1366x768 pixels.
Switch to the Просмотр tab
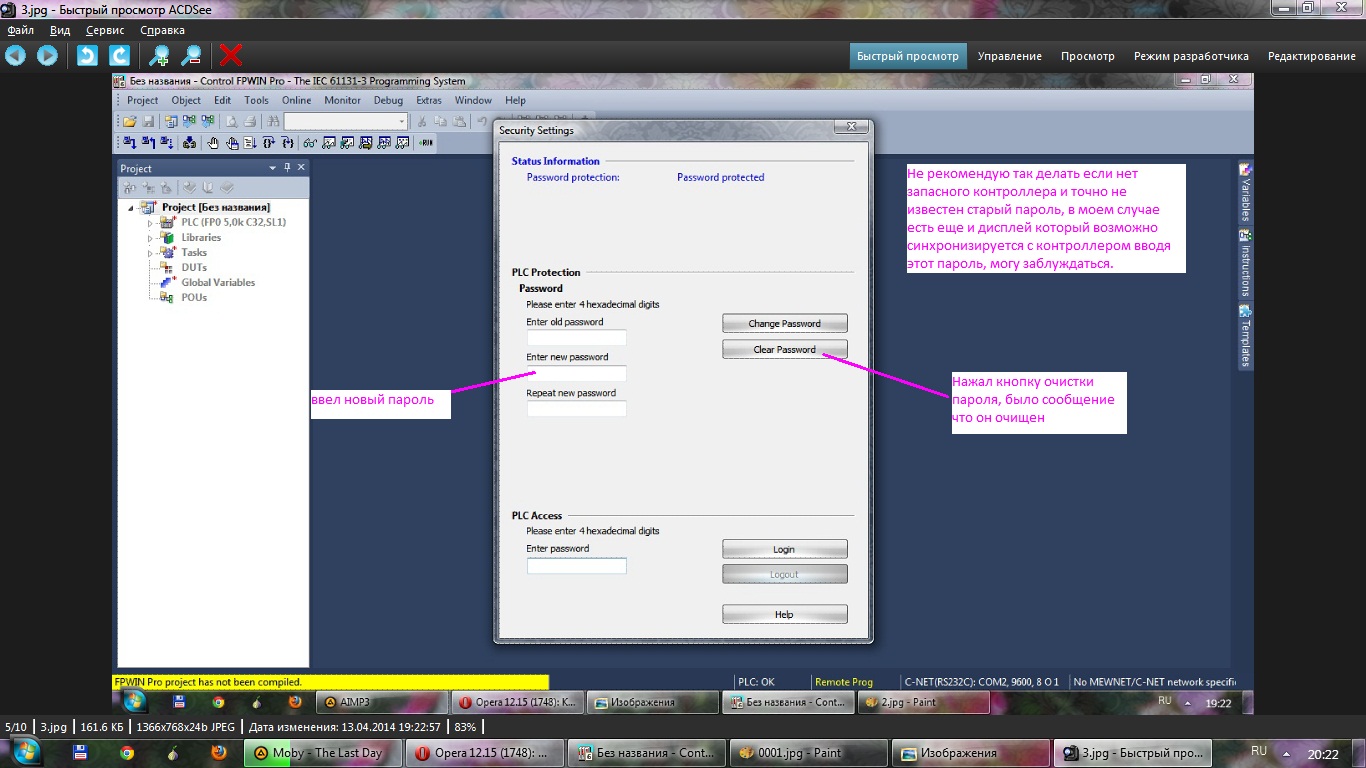(1088, 56)
